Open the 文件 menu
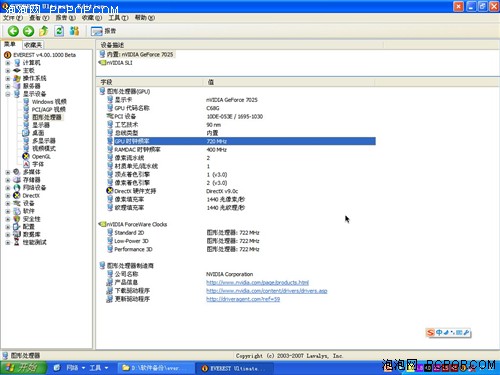 click(13, 18)
